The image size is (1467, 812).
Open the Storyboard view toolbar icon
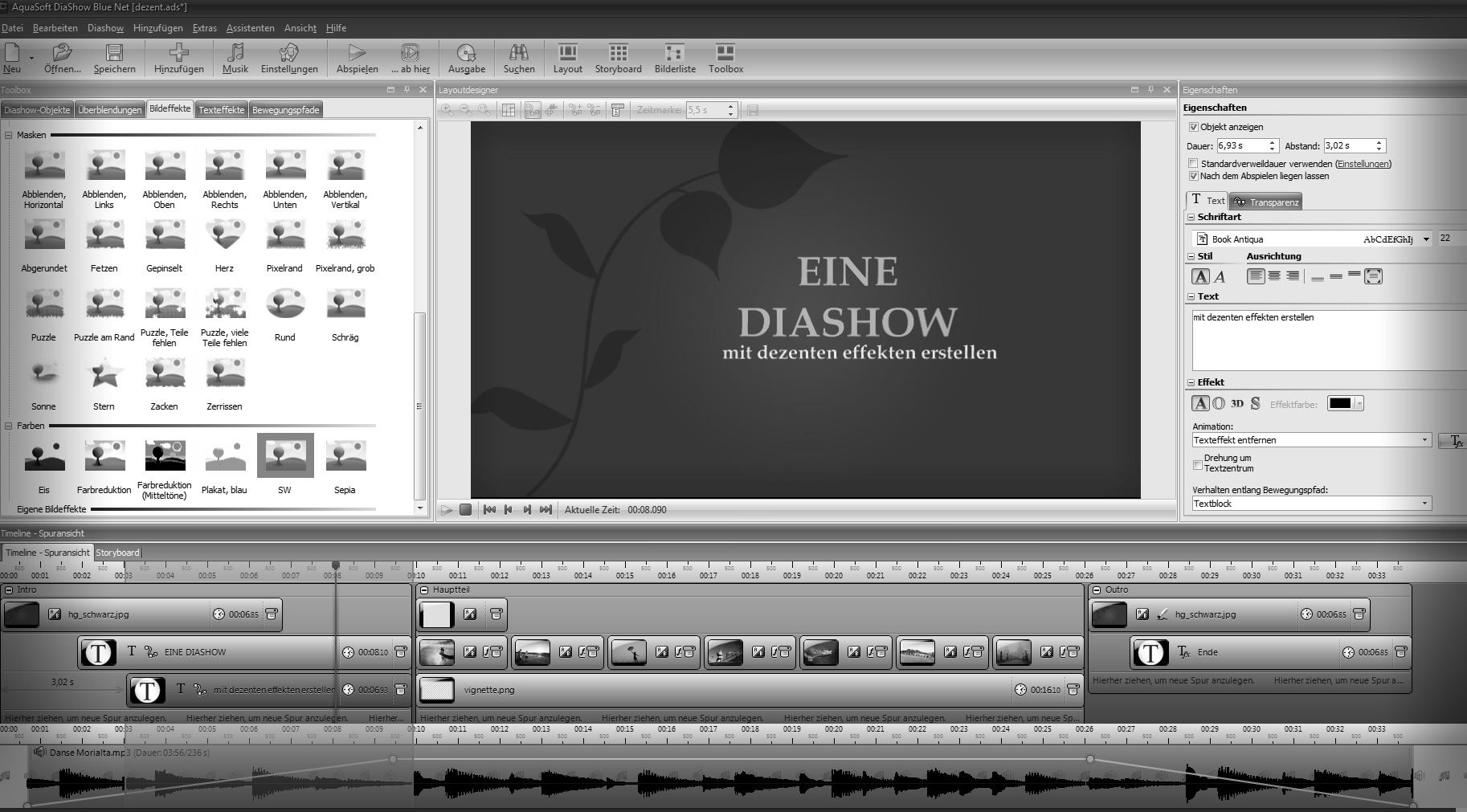pos(618,53)
